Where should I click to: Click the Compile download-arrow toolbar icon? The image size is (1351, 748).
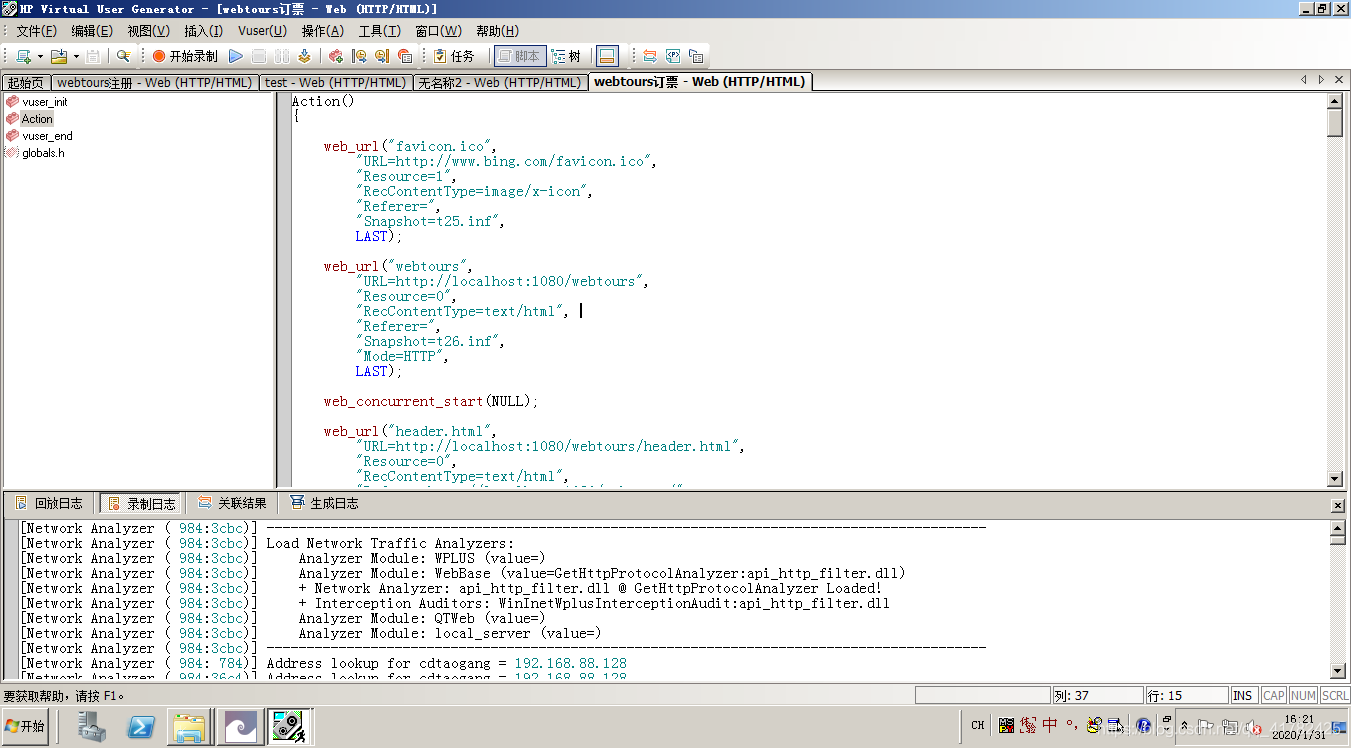[304, 56]
